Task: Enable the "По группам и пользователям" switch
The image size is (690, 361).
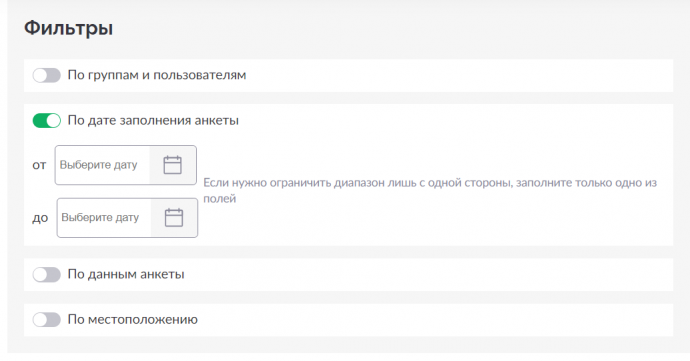Action: 47,75
